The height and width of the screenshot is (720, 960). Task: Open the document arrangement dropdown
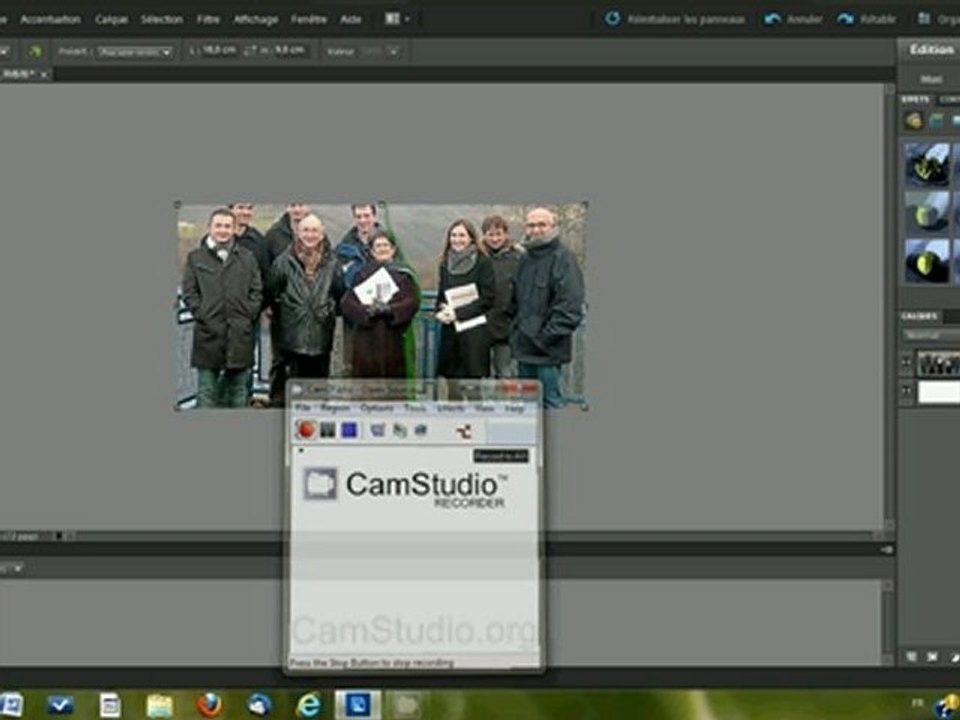tap(397, 19)
